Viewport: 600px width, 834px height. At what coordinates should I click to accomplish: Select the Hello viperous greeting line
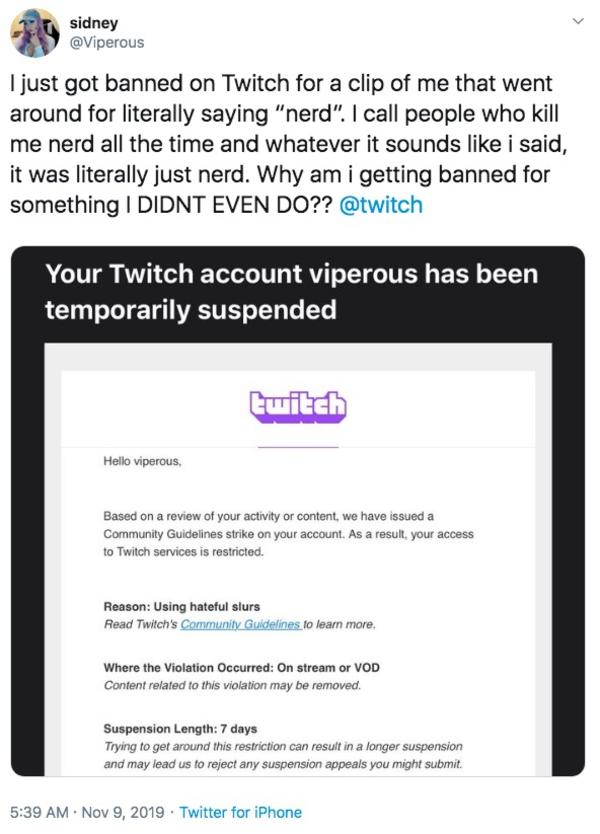tap(143, 461)
